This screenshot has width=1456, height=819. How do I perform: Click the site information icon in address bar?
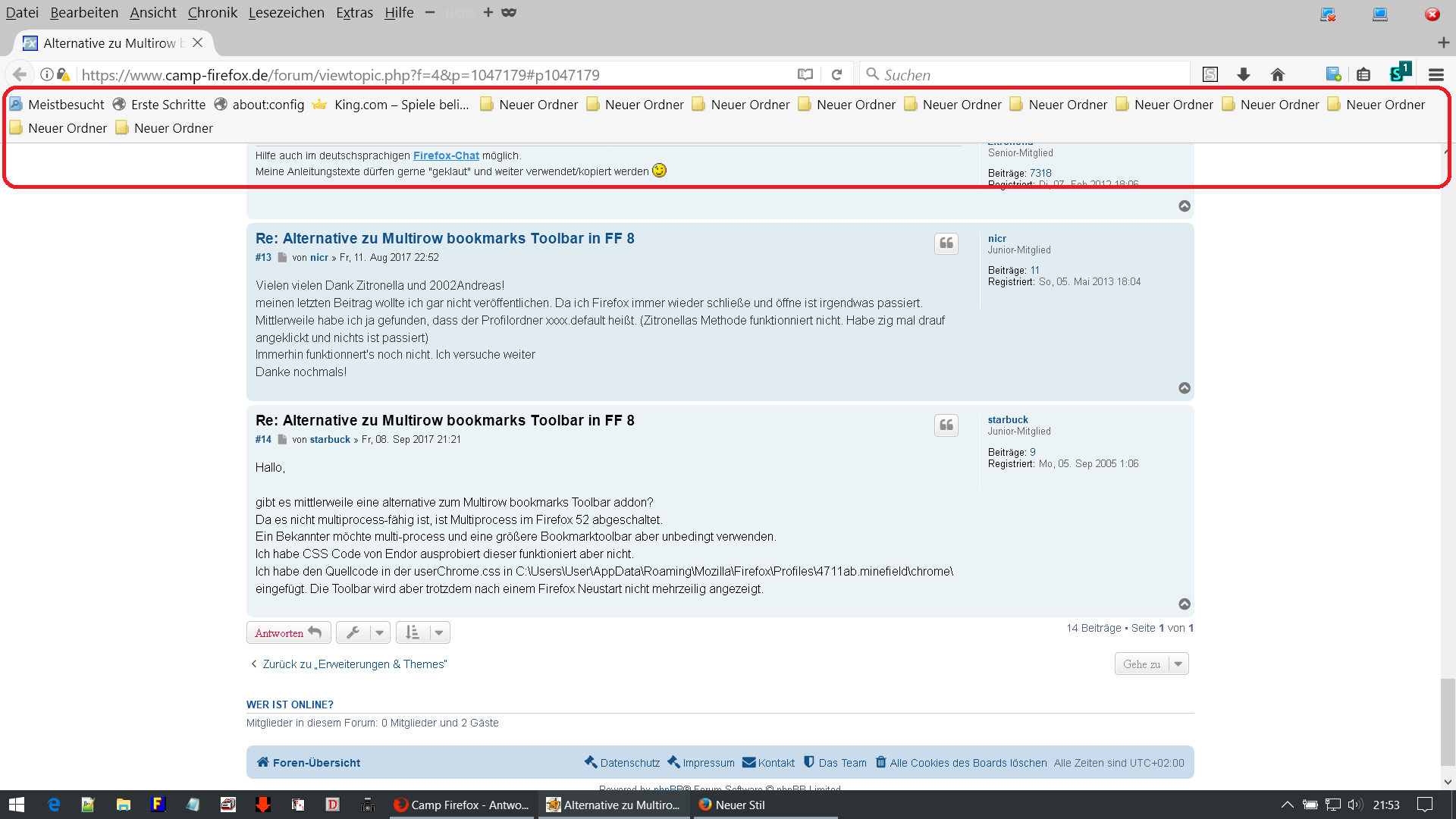(47, 74)
